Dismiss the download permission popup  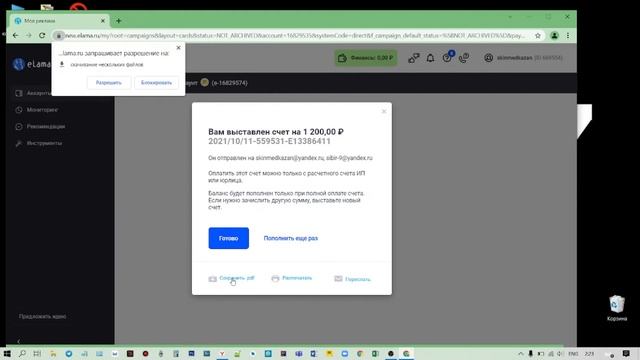[178, 48]
